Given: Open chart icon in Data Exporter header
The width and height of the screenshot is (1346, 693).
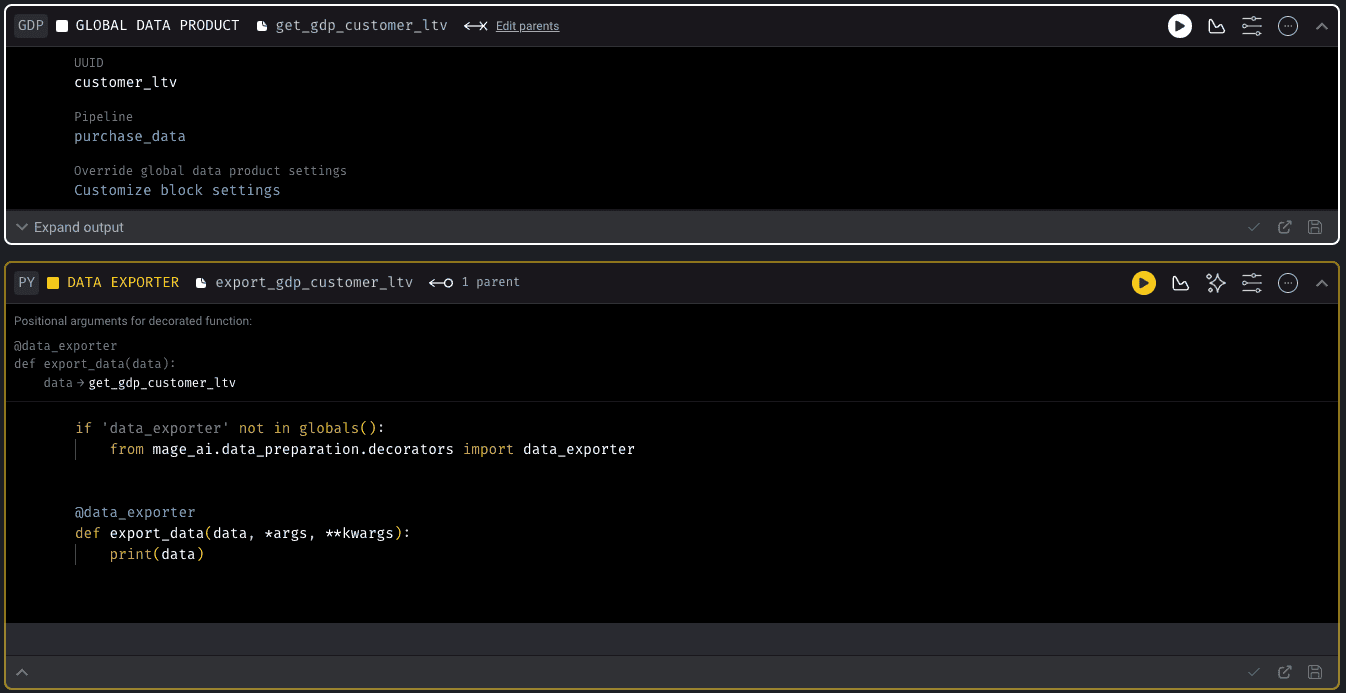Looking at the screenshot, I should click(x=1180, y=283).
